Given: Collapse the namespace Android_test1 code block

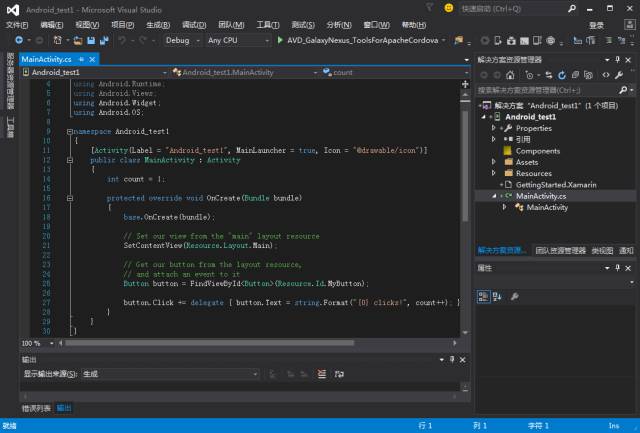Looking at the screenshot, I should (x=70, y=131).
